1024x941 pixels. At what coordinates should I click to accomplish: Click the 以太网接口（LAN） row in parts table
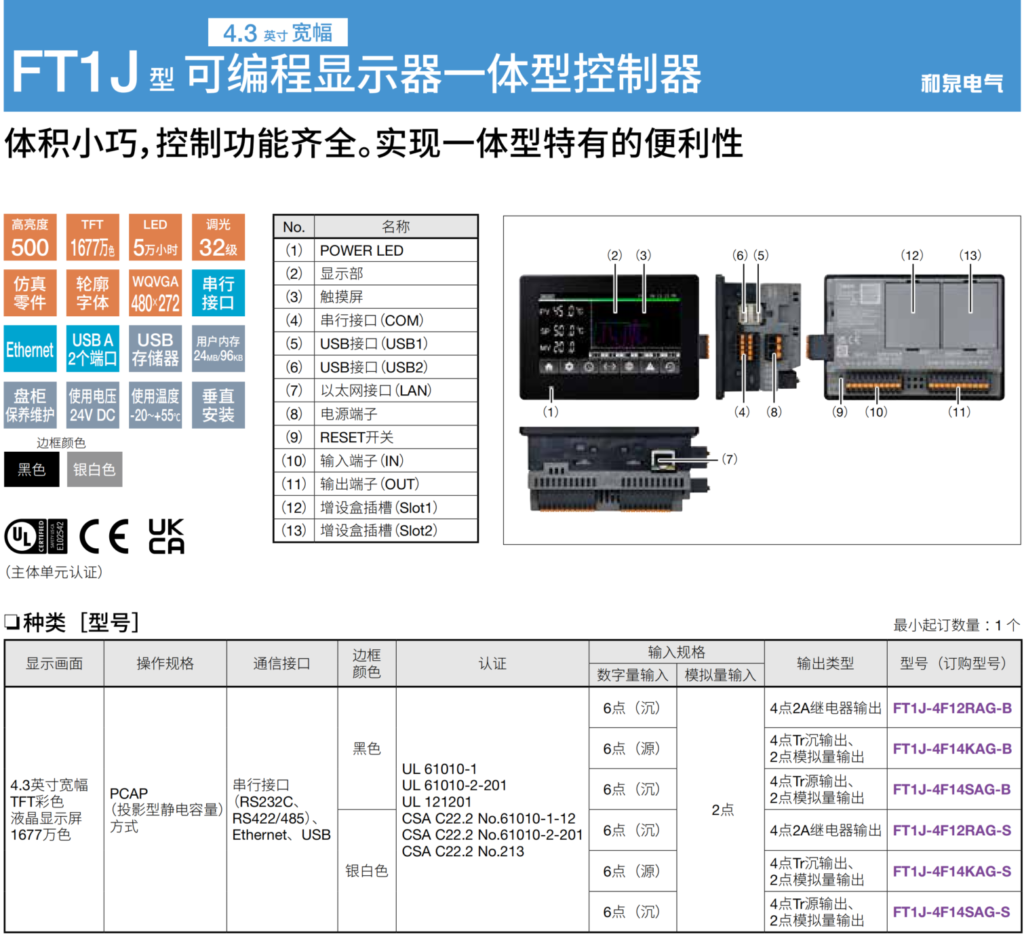click(376, 390)
